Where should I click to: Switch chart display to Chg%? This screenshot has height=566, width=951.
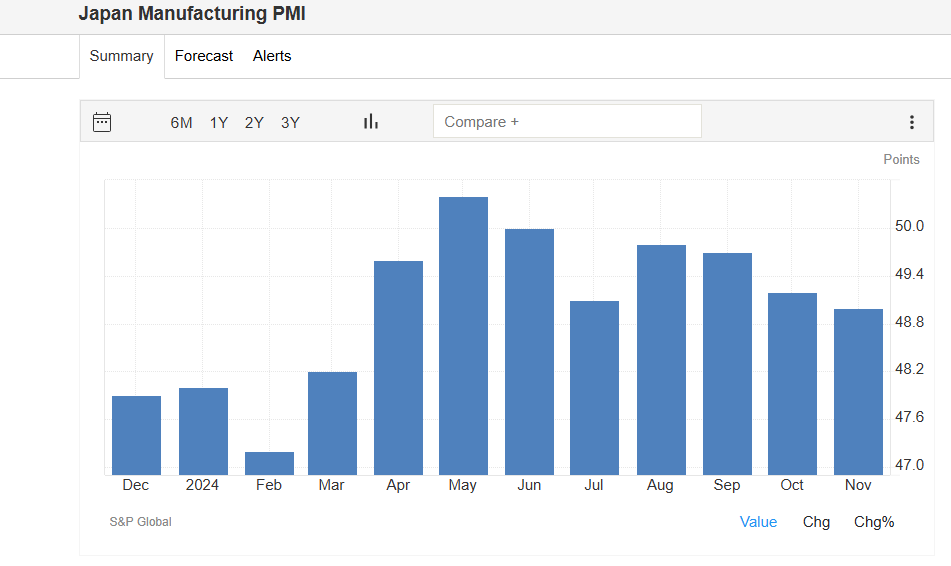tap(874, 522)
